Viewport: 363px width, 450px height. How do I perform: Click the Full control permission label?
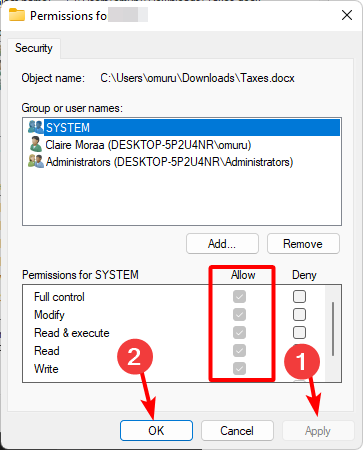(x=59, y=297)
